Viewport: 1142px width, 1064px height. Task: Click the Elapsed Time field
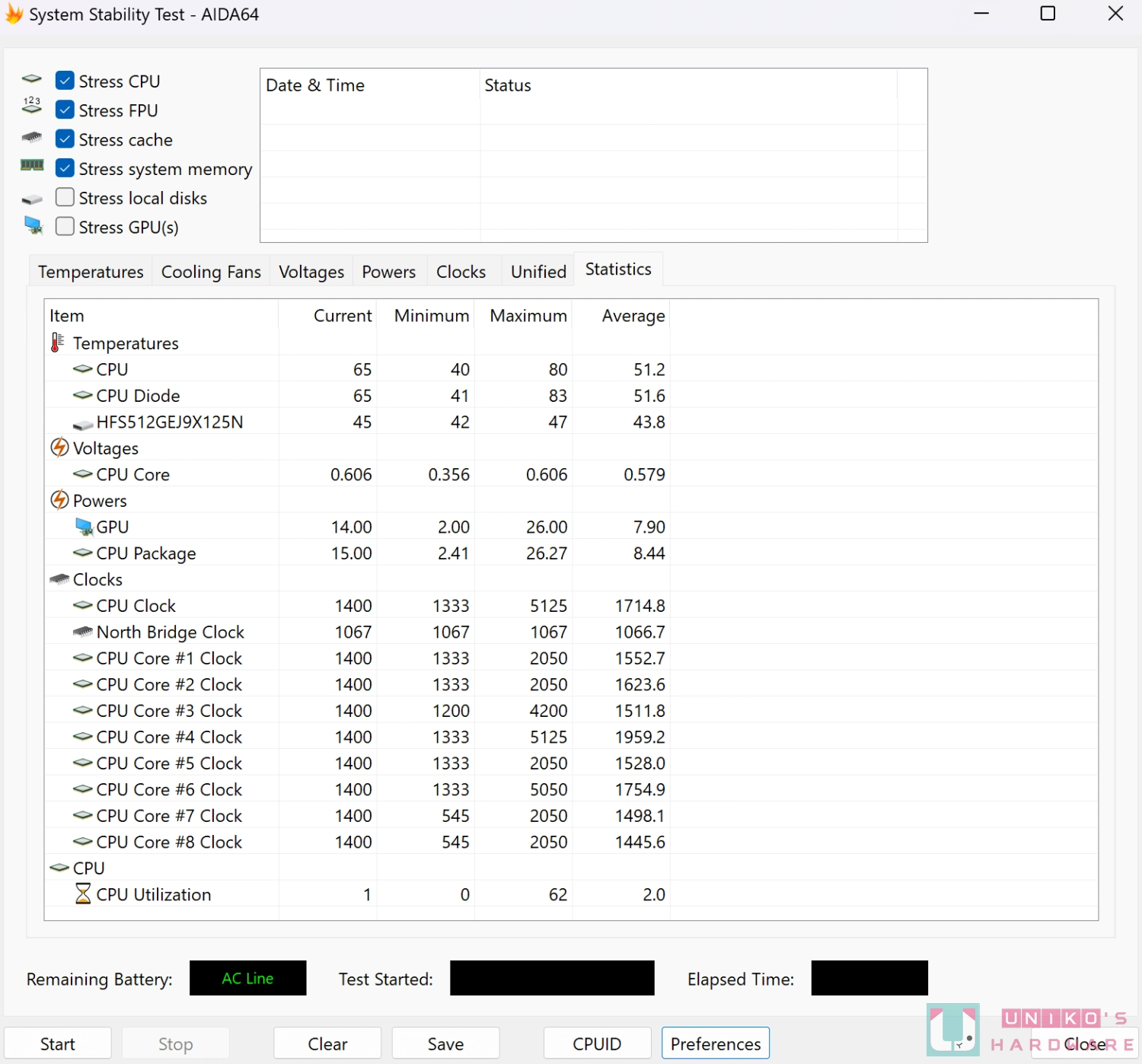pyautogui.click(x=869, y=978)
